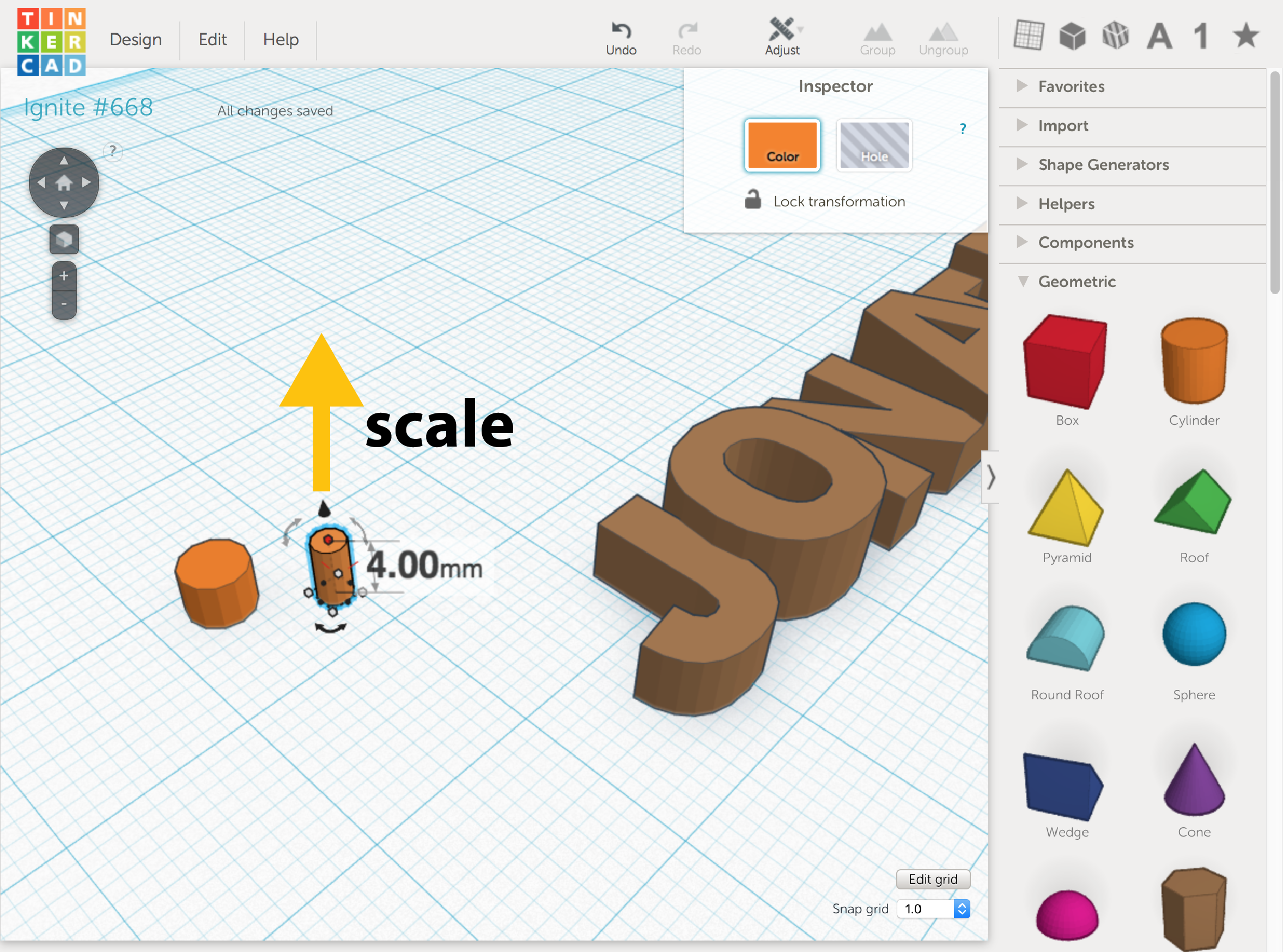The width and height of the screenshot is (1283, 952).
Task: Open the Design menu
Action: pos(136,39)
